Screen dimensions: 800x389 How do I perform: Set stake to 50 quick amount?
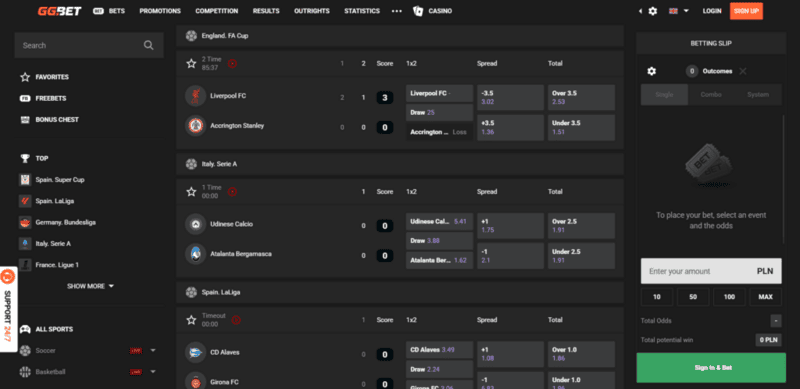coord(693,297)
